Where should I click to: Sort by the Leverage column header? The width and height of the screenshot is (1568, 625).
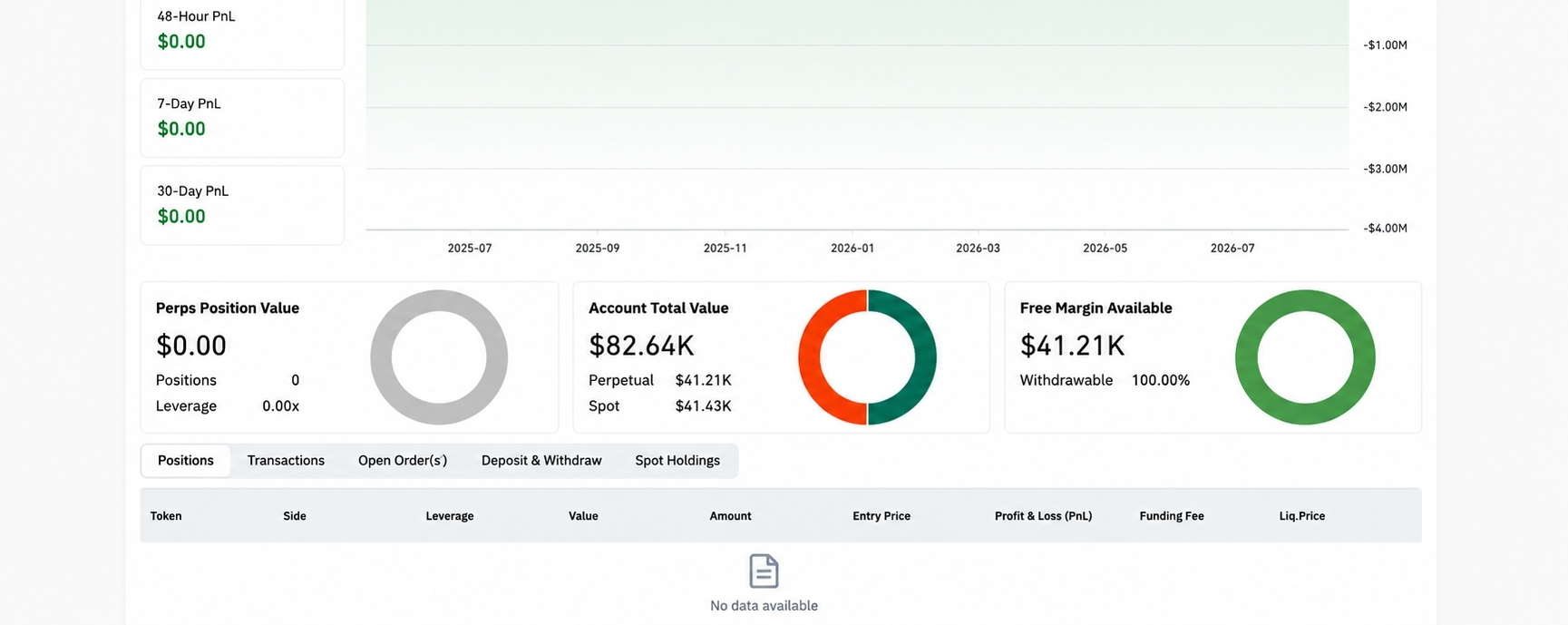pos(450,516)
